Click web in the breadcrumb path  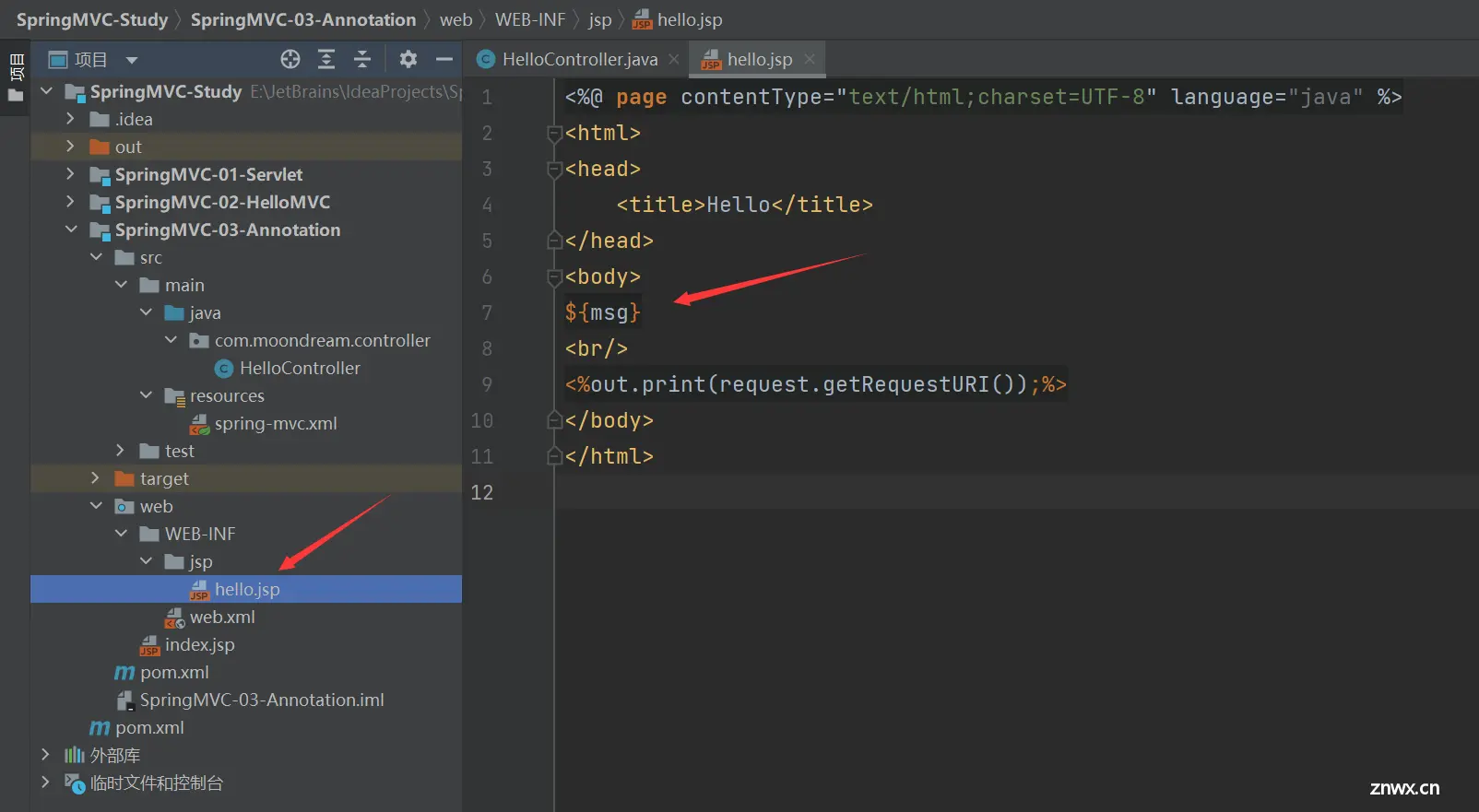[456, 19]
